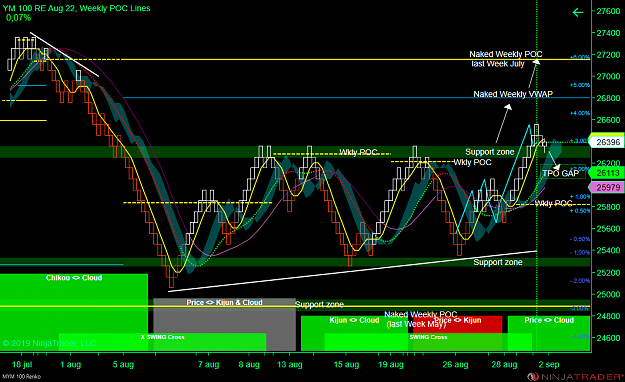The height and width of the screenshot is (382, 625).
Task: Click the 27600 price axis label
Action: click(x=608, y=11)
